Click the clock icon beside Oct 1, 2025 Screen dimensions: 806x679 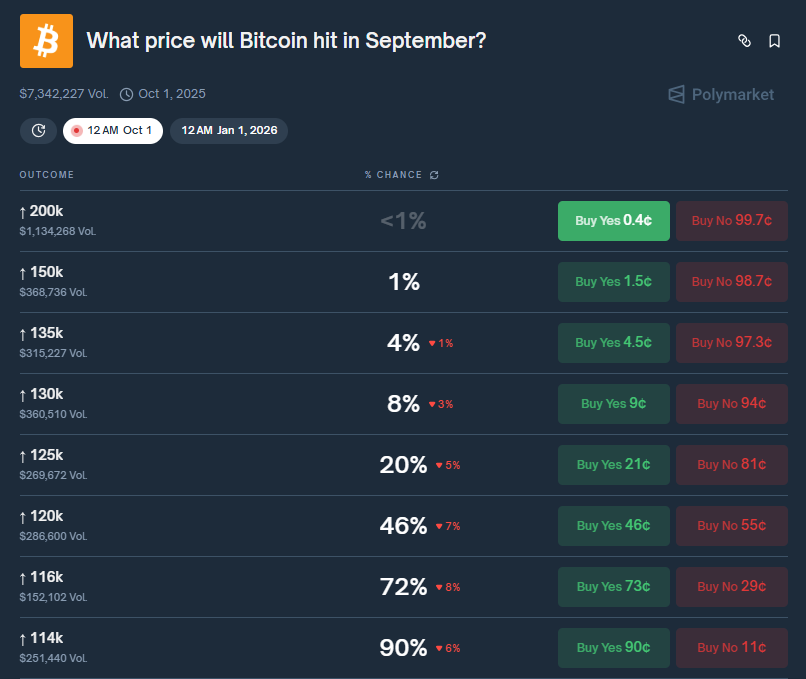(x=126, y=93)
